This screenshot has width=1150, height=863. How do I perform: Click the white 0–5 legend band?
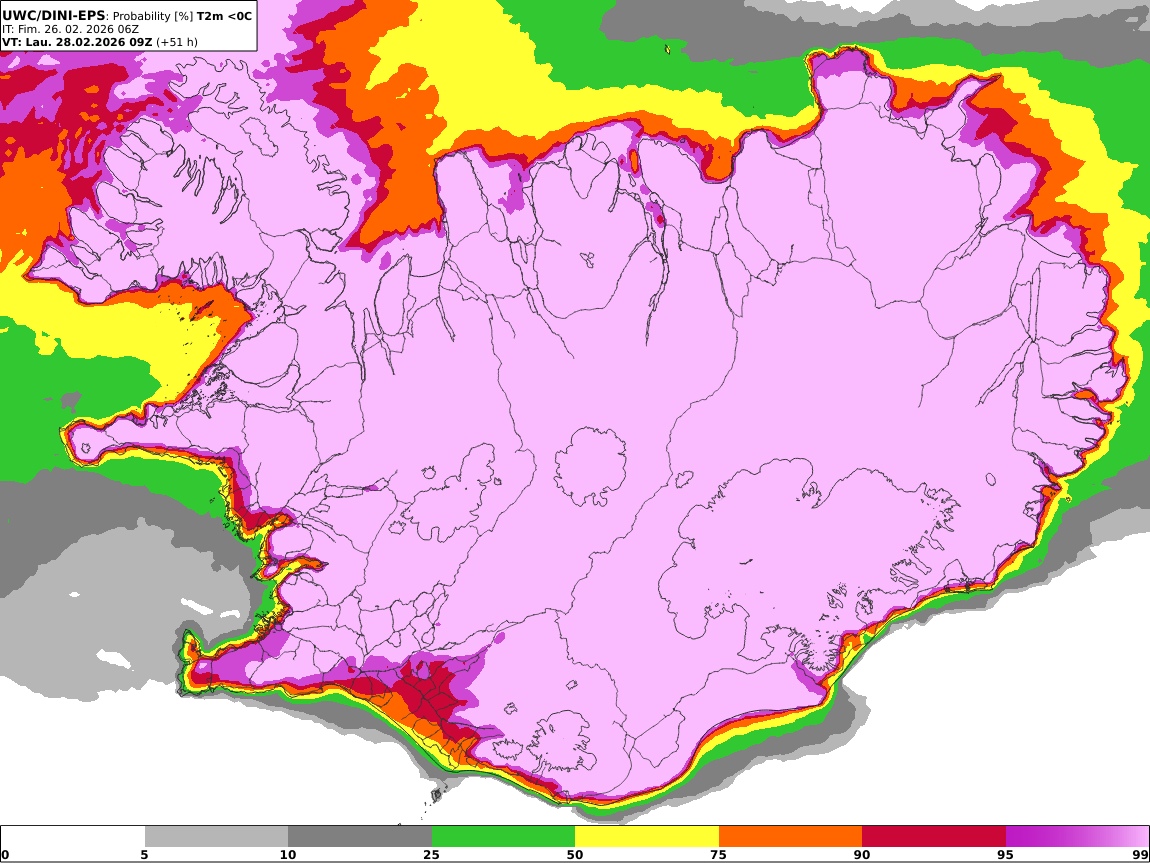pyautogui.click(x=73, y=837)
